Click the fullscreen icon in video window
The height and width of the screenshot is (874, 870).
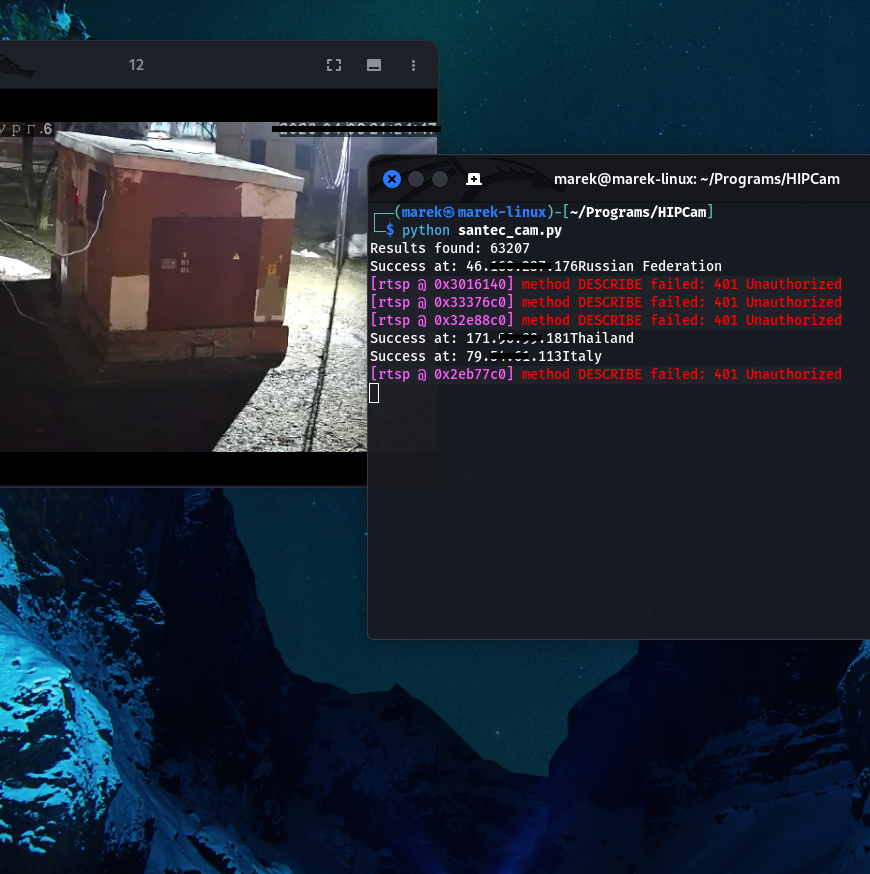tap(334, 65)
